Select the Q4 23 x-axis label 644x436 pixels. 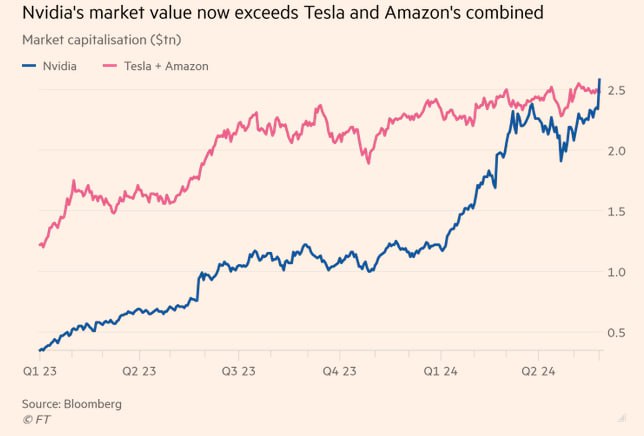point(340,370)
